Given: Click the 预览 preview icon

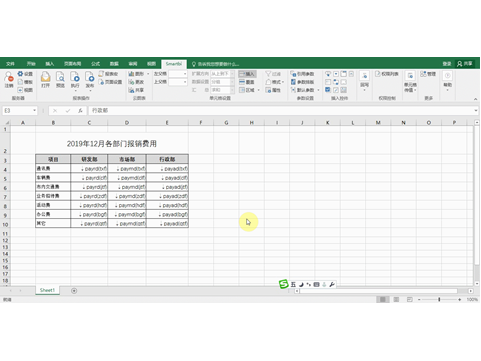Looking at the screenshot, I should [60, 77].
